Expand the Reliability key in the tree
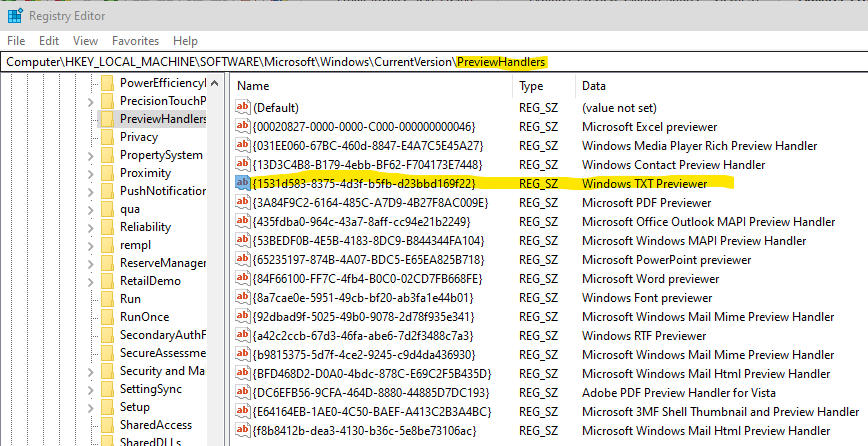The image size is (868, 446). pyautogui.click(x=91, y=227)
